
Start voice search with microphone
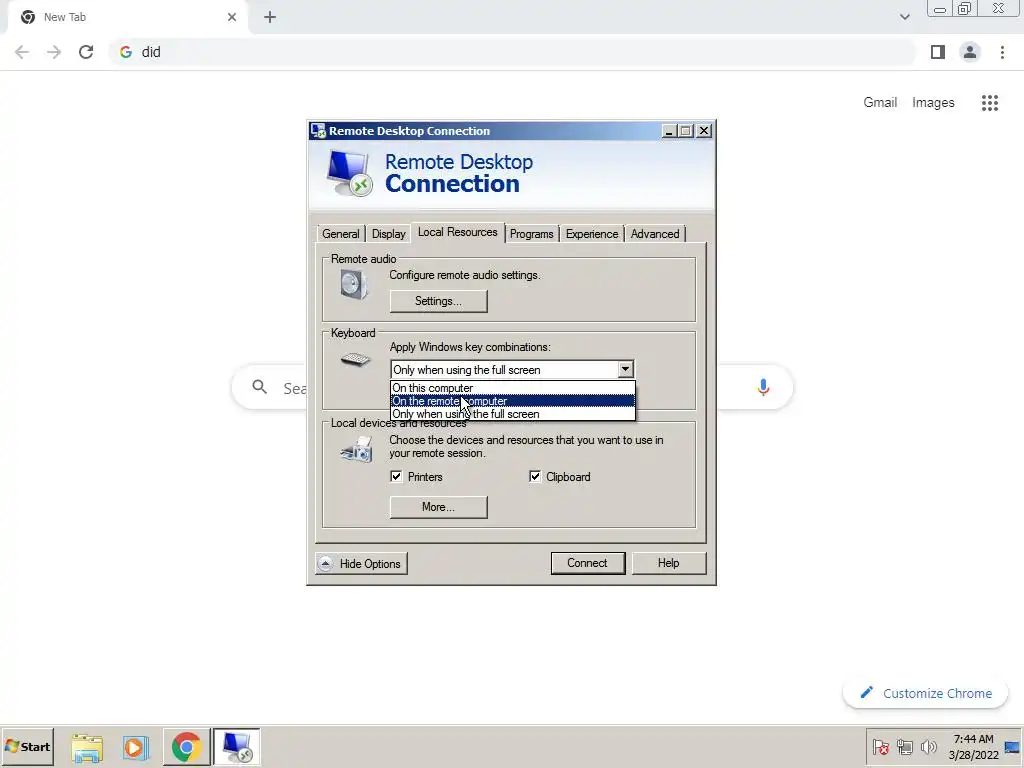pyautogui.click(x=763, y=387)
